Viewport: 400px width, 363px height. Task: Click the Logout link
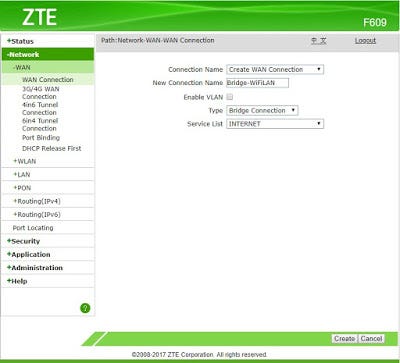point(365,41)
